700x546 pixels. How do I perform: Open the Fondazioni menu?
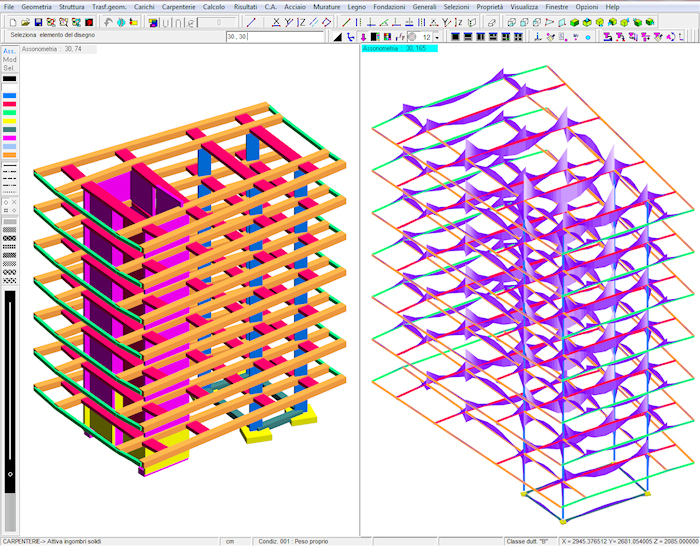(390, 6)
